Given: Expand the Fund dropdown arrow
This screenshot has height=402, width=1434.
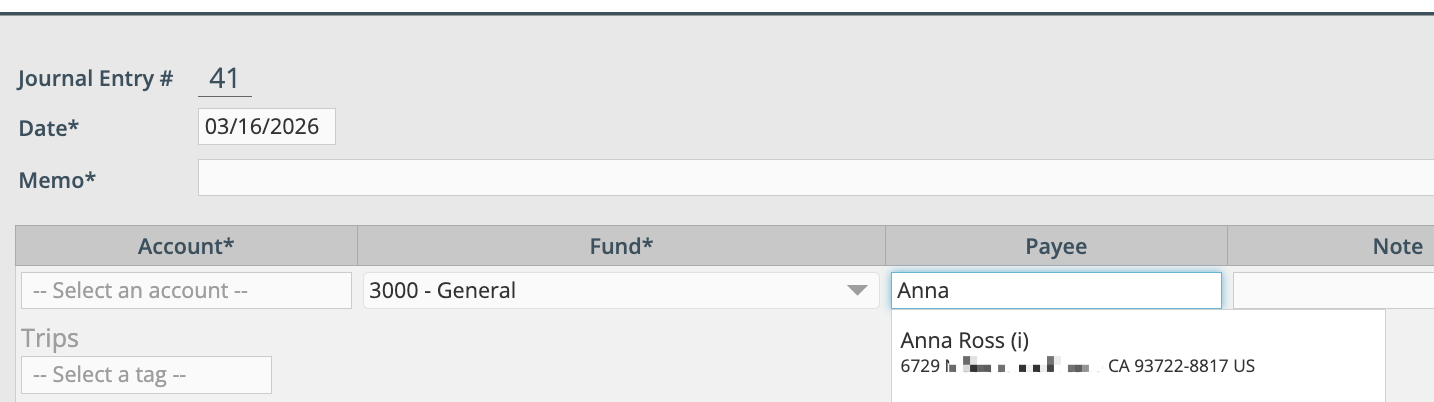Looking at the screenshot, I should coord(856,291).
